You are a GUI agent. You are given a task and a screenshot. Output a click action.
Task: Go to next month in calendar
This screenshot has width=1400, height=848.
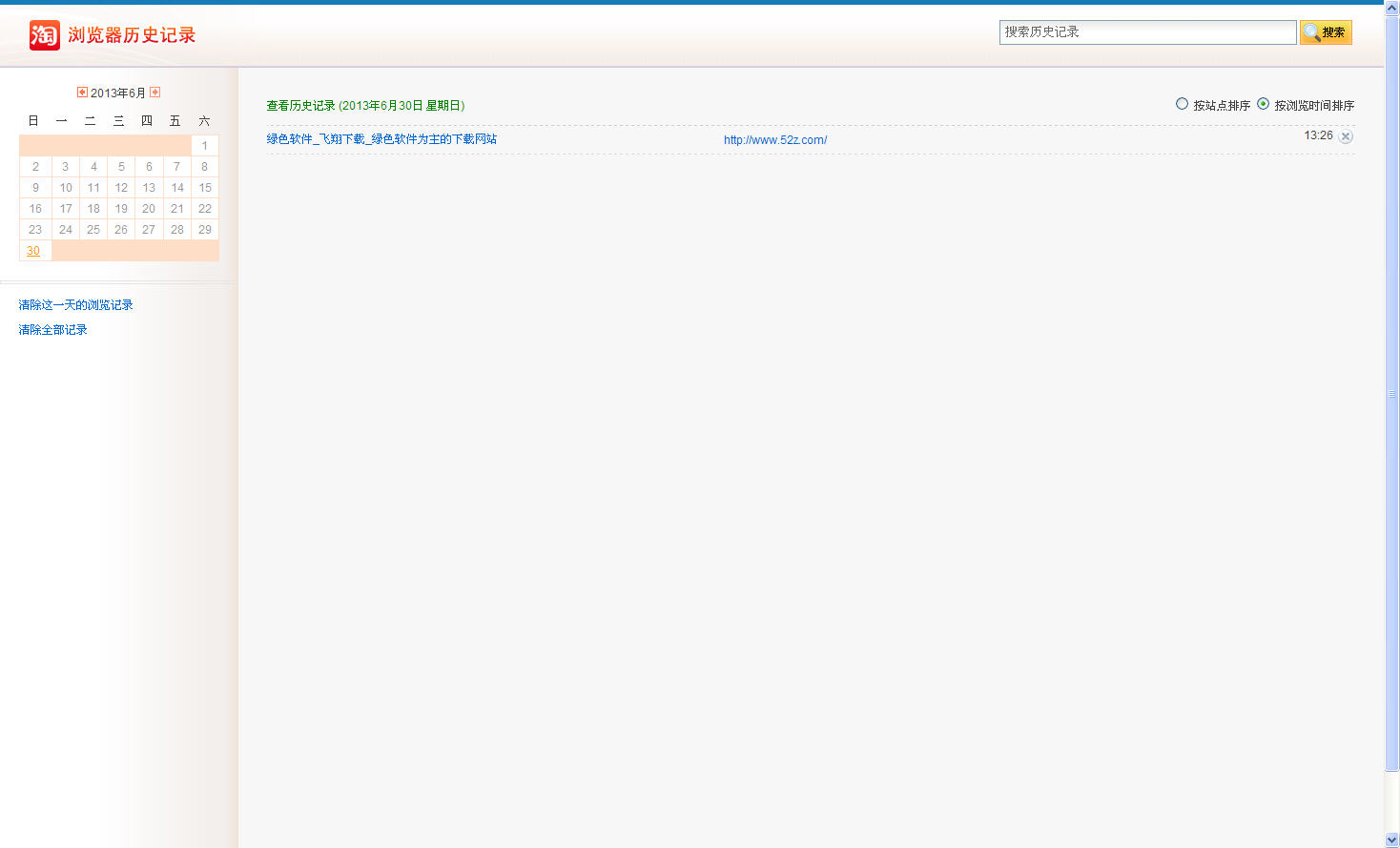click(x=154, y=93)
